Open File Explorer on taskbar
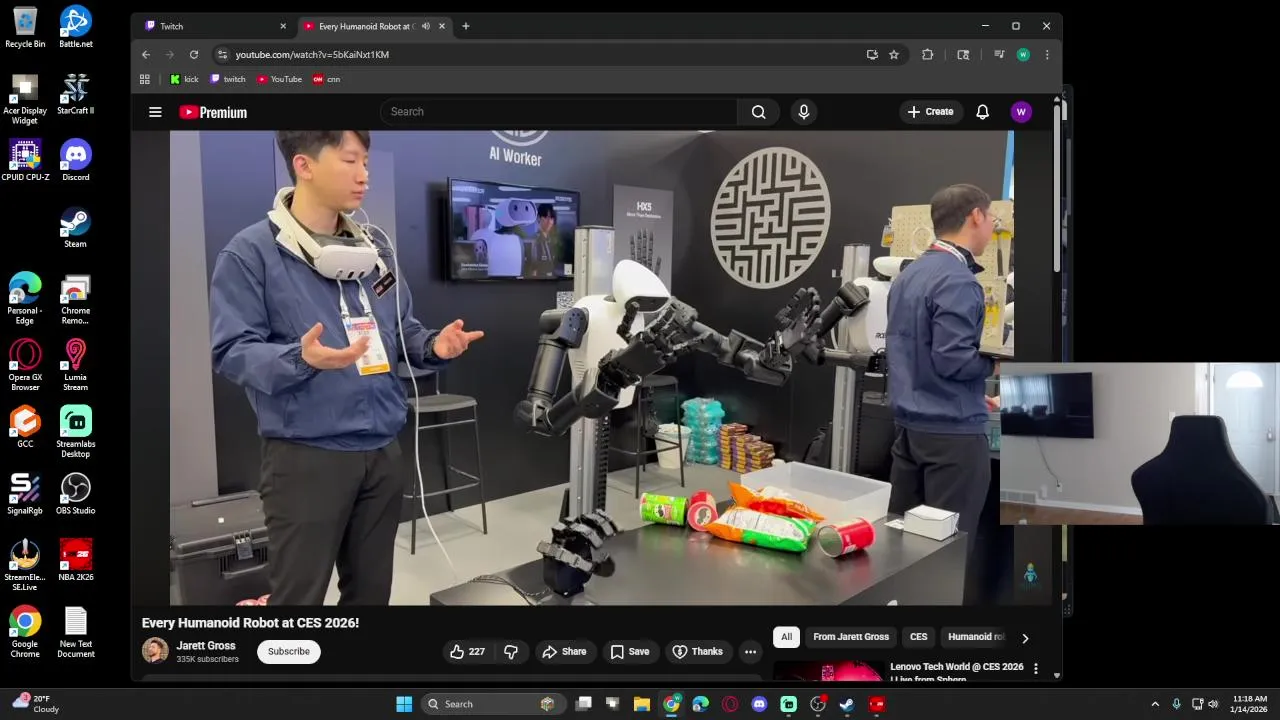The width and height of the screenshot is (1280, 720). tap(642, 704)
